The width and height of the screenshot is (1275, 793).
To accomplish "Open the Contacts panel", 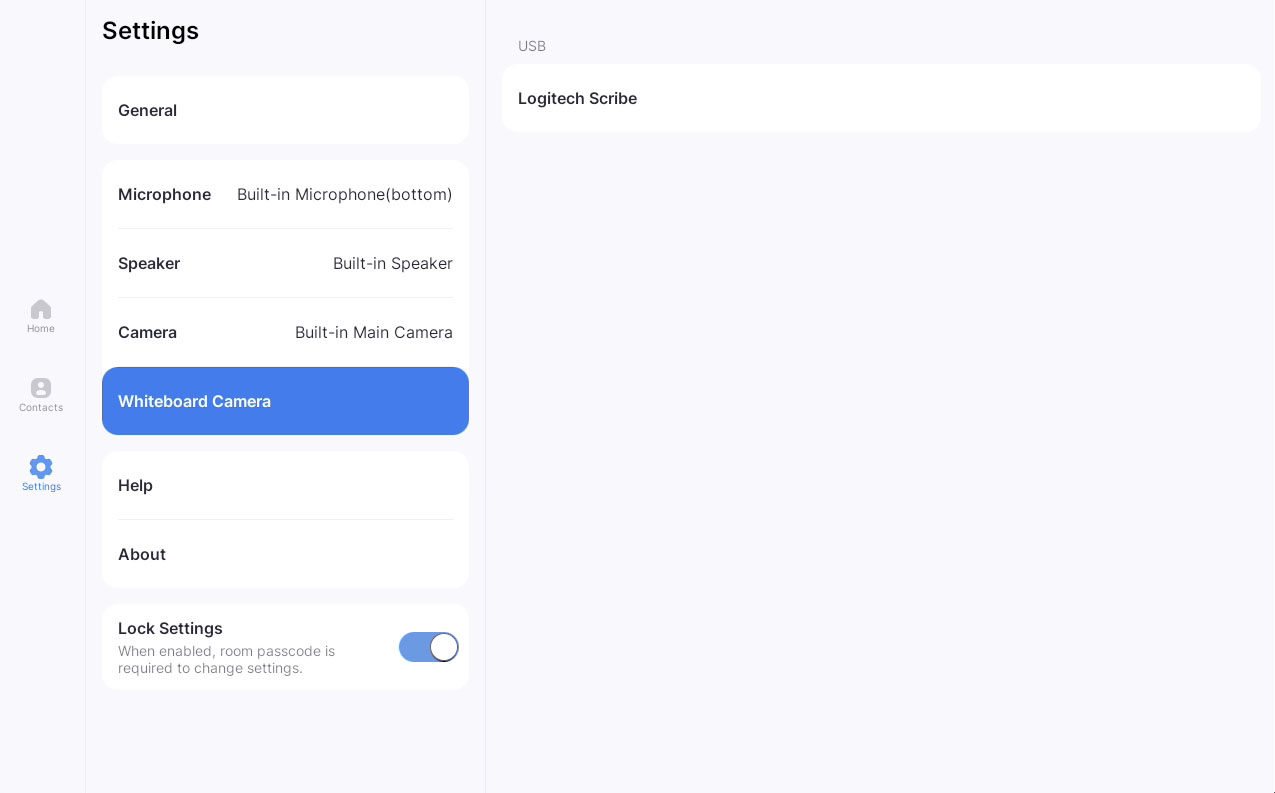I will (41, 395).
